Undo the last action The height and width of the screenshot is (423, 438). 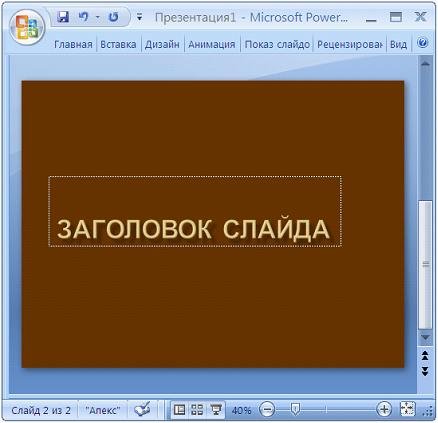pyautogui.click(x=84, y=16)
